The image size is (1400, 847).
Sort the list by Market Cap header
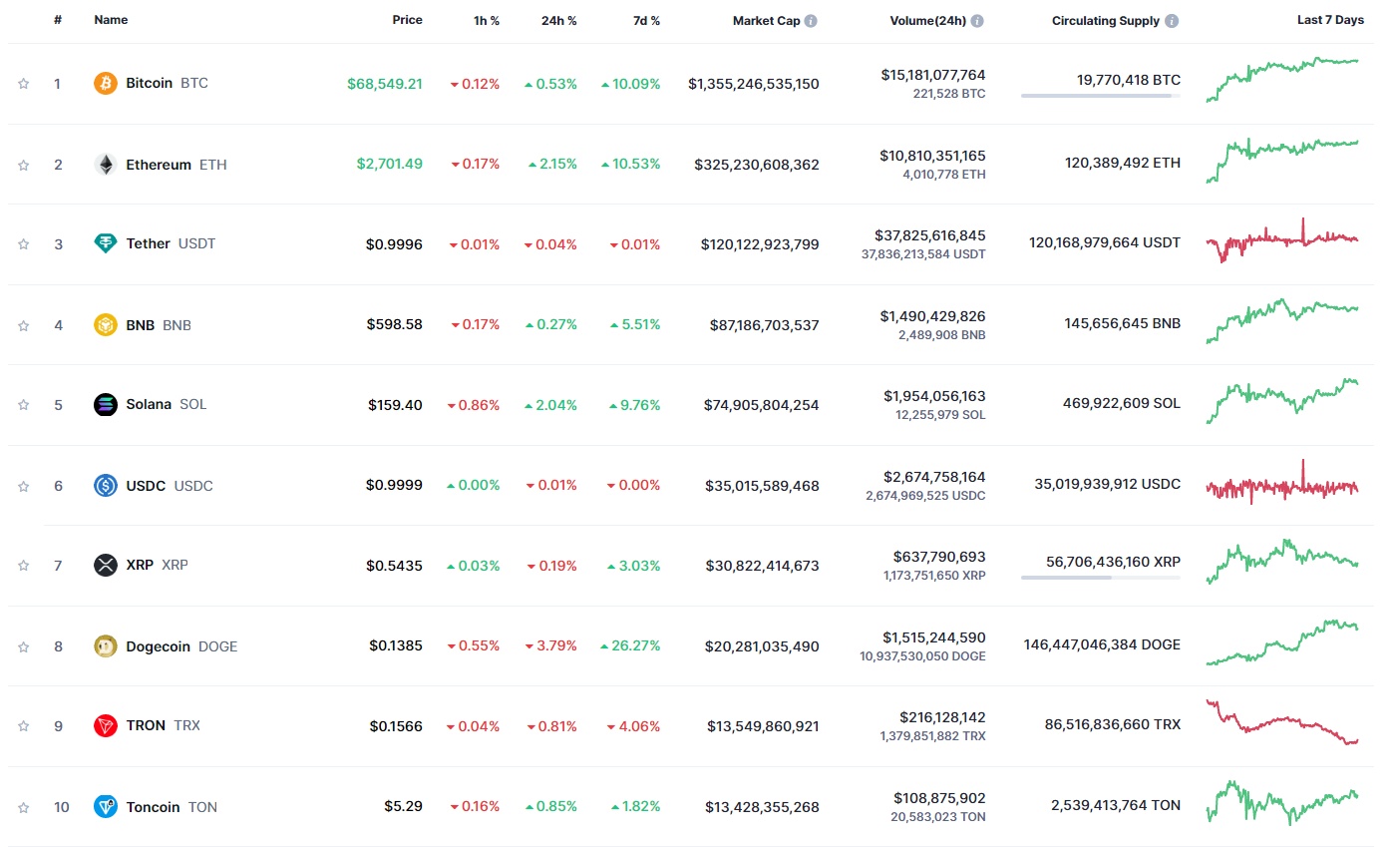[766, 21]
